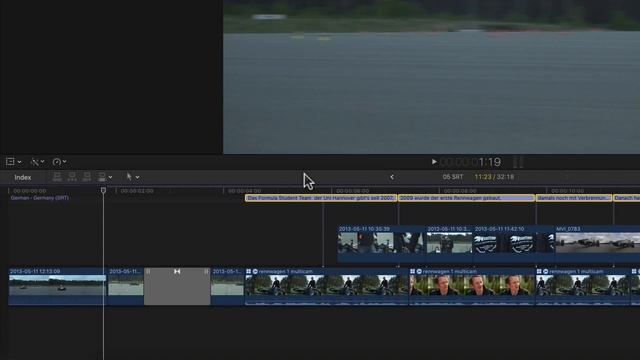Open the tool selection dropdown chevron
Image resolution: width=640 pixels, height=360 pixels.
point(138,177)
